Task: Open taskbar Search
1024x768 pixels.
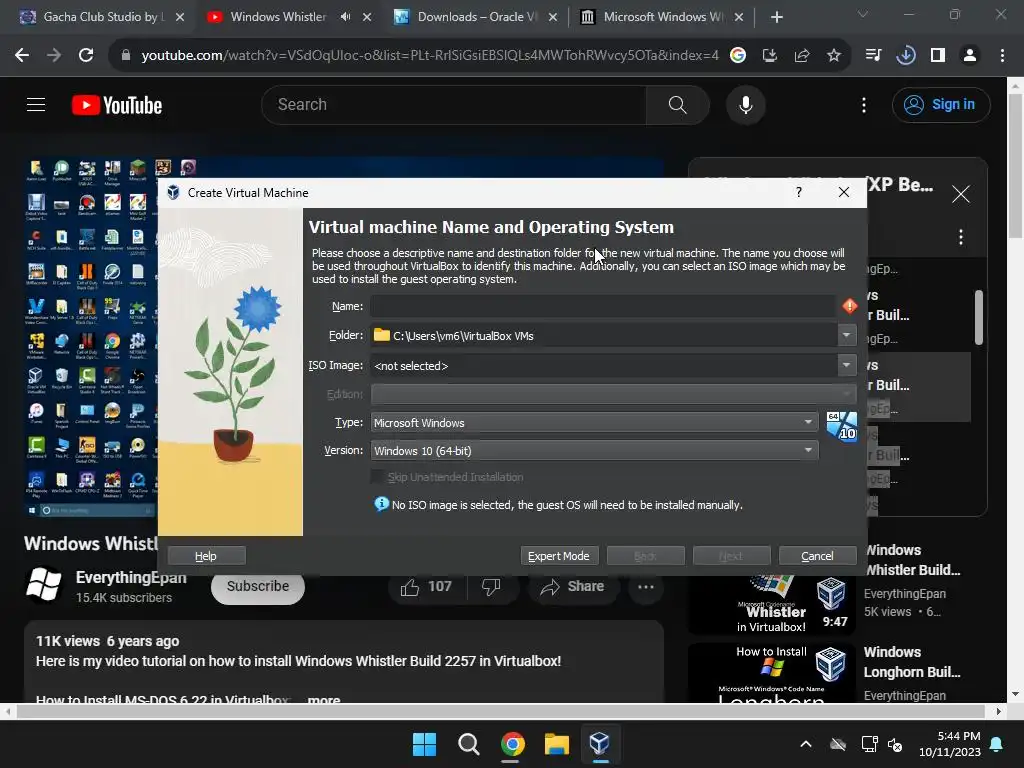Action: (468, 744)
